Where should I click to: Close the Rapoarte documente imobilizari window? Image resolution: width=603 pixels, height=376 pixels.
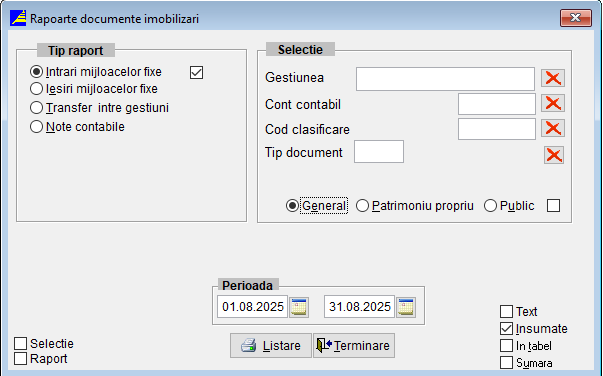[576, 18]
